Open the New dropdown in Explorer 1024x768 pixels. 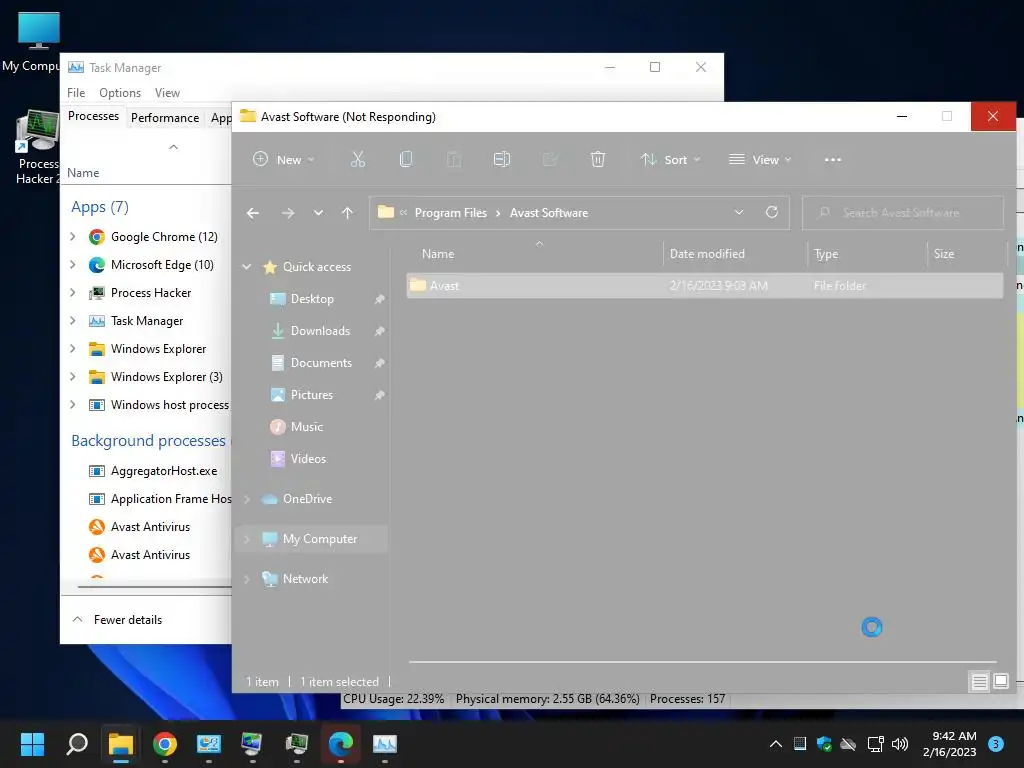pos(283,159)
